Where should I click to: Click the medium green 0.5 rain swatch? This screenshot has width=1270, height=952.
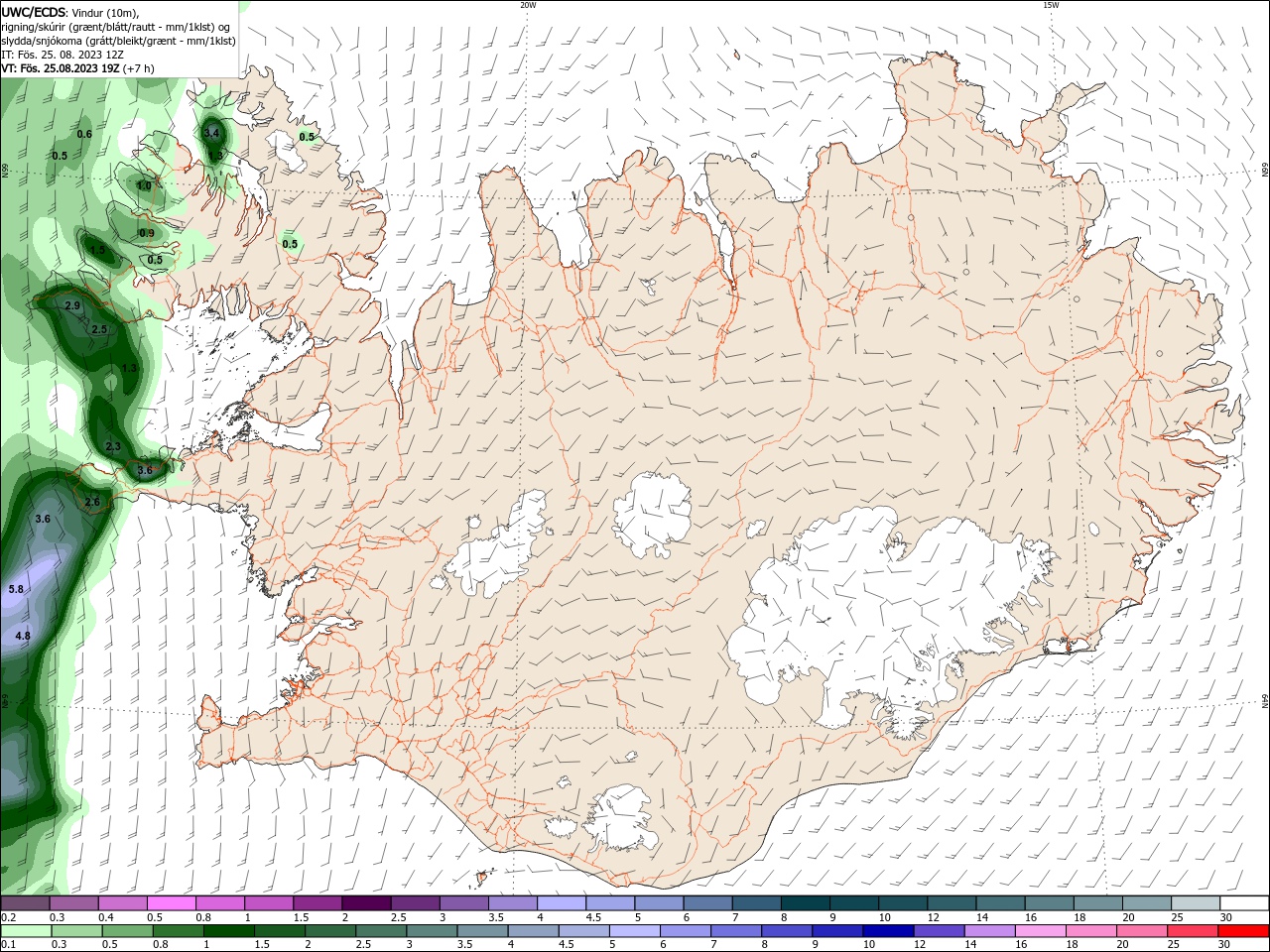pos(127,931)
